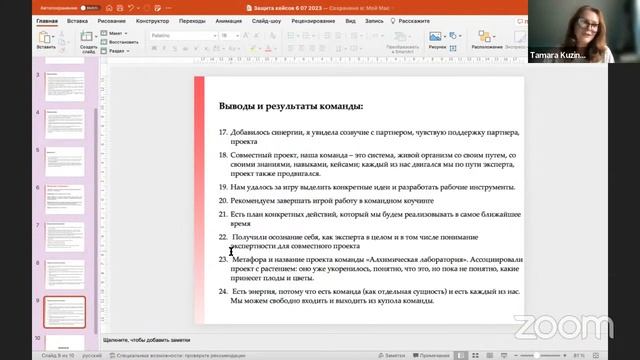
Task: Toggle the AutoSave switch in title bar
Action: click(x=90, y=8)
